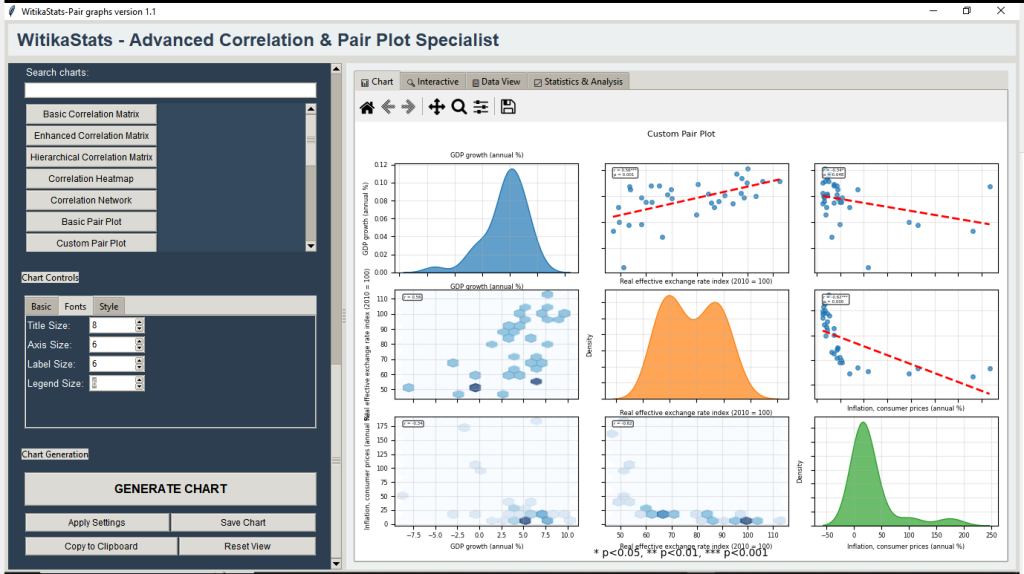Click the Title Size value field
Viewport: 1024px width, 574px height.
tap(112, 325)
